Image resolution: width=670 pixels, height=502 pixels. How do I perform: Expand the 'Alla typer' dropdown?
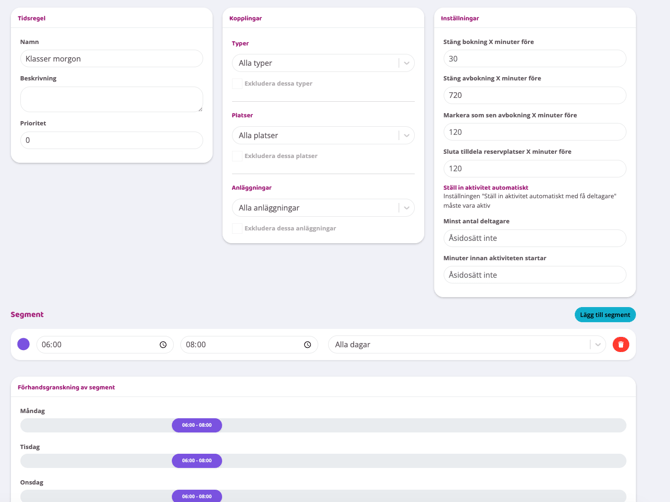(x=406, y=63)
